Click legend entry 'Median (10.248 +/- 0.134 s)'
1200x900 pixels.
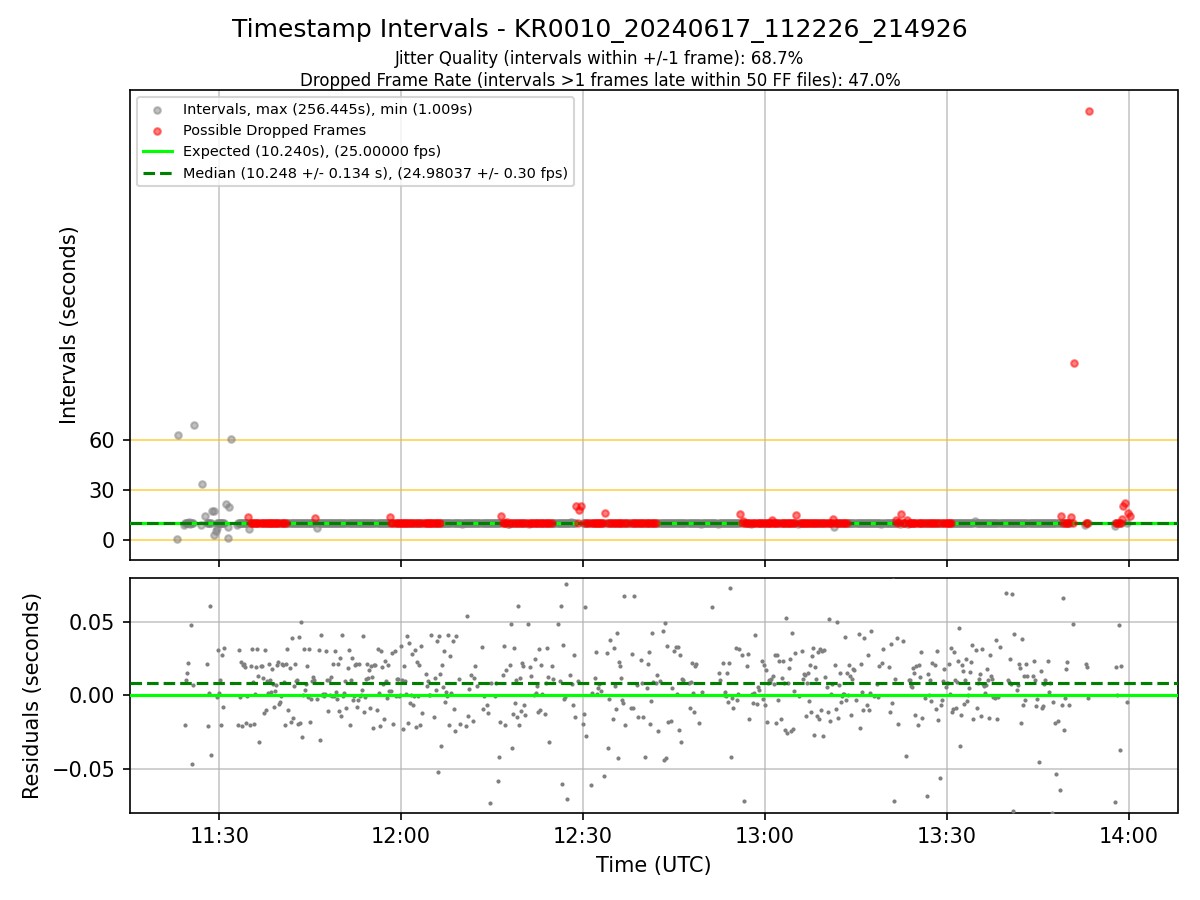[x=375, y=173]
